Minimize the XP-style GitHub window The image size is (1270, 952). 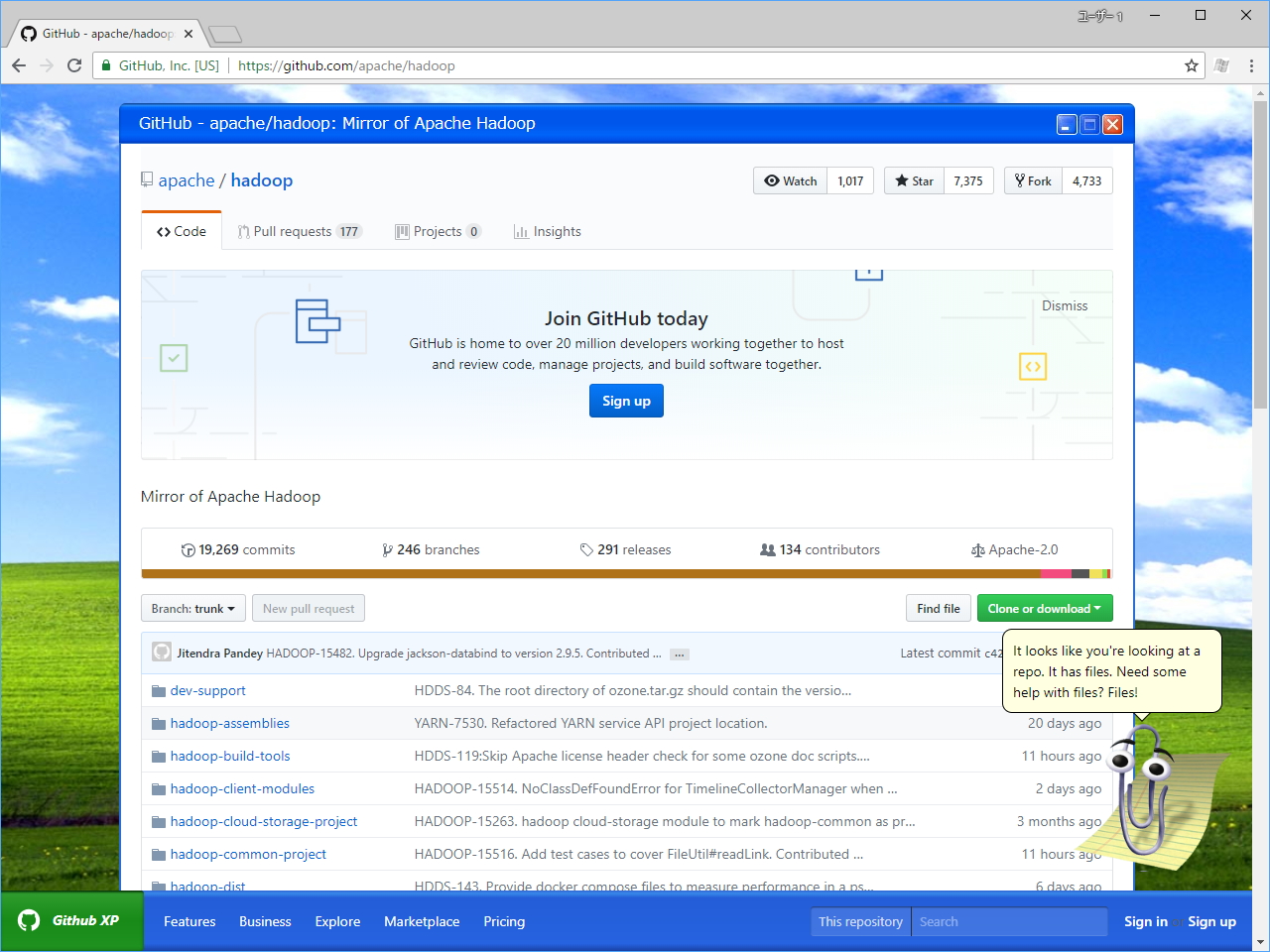tap(1067, 124)
